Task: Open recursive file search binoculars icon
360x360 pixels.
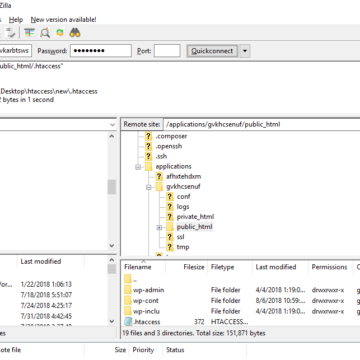Action: click(75, 33)
